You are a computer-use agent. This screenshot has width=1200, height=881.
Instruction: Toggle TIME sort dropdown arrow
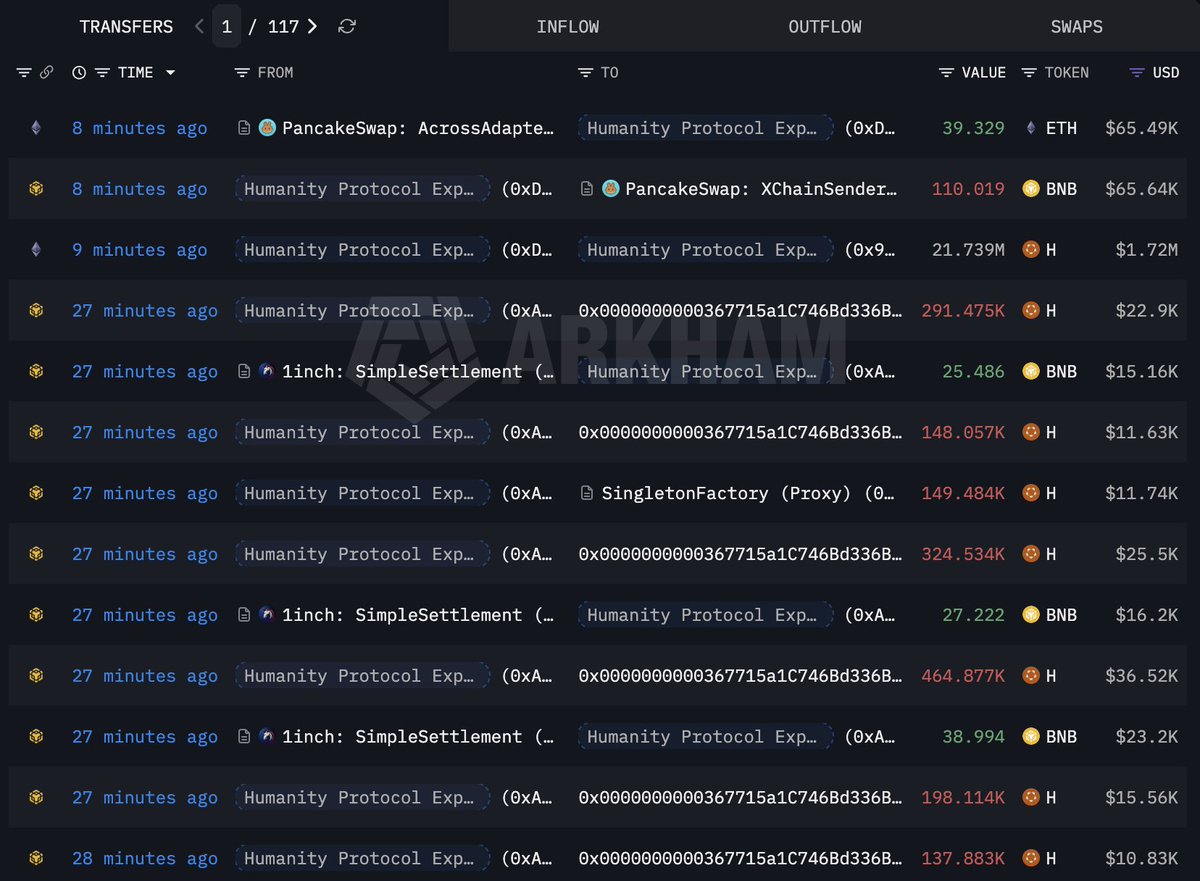[x=170, y=73]
